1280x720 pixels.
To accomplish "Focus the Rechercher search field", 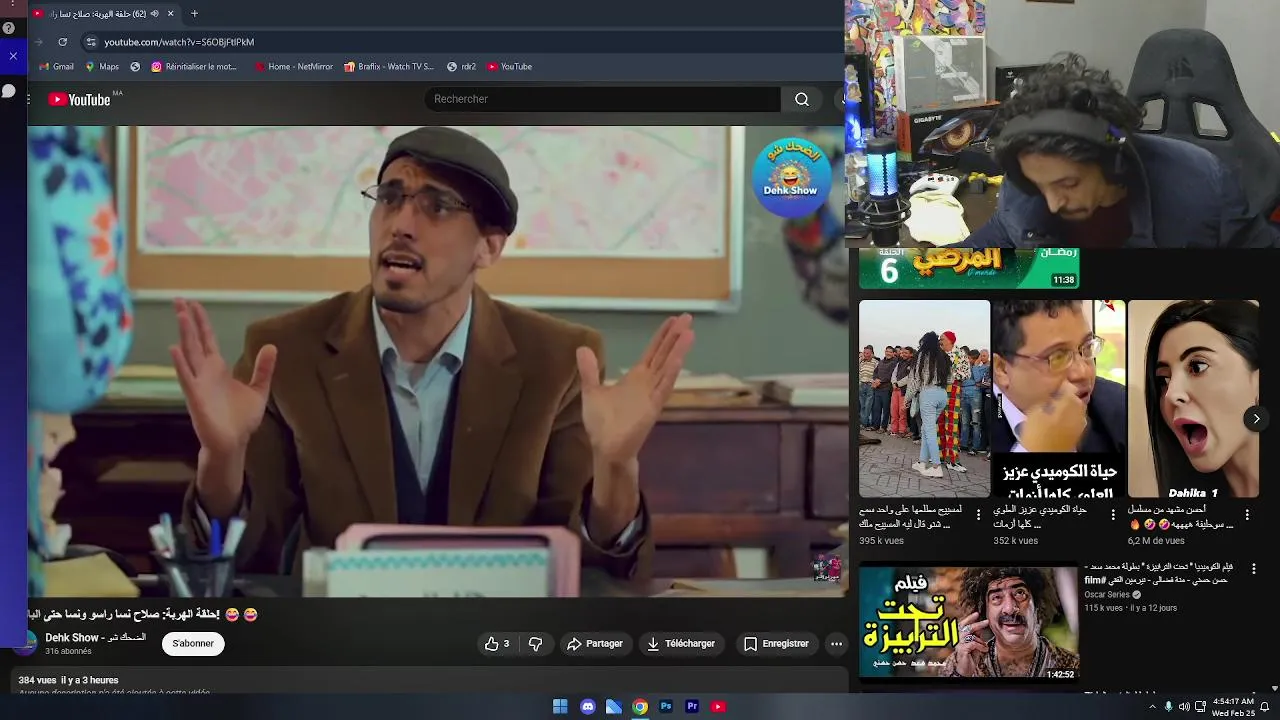I will [603, 99].
